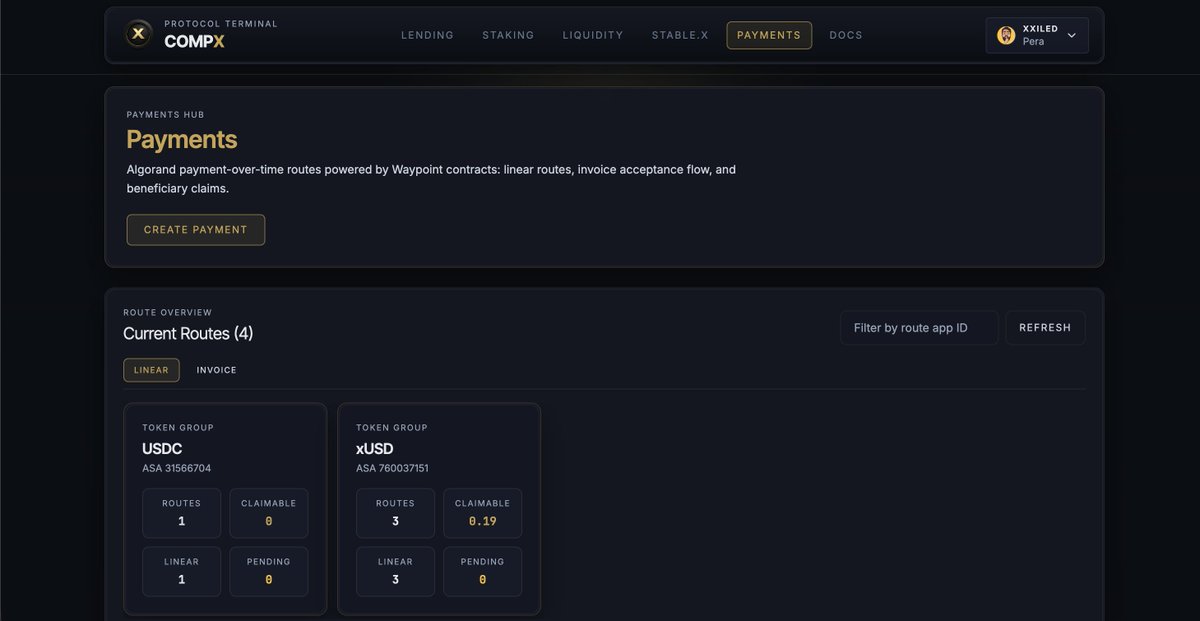Go to the Liquidity nav tab

592,35
